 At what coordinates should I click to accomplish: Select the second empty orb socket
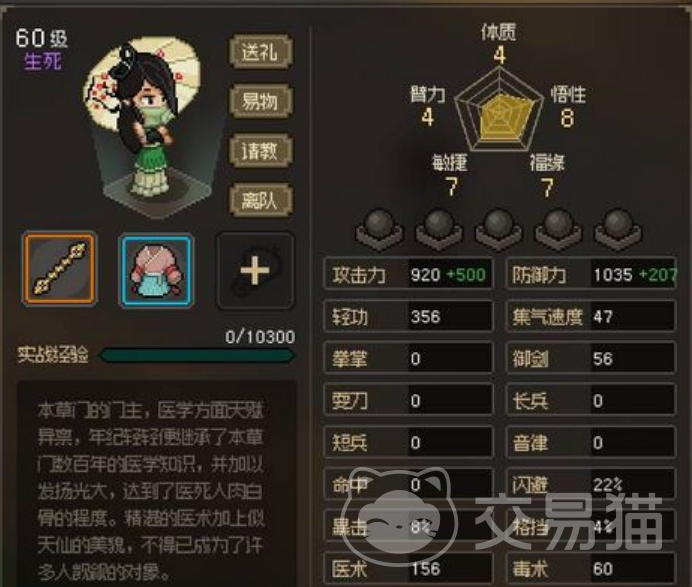point(439,229)
